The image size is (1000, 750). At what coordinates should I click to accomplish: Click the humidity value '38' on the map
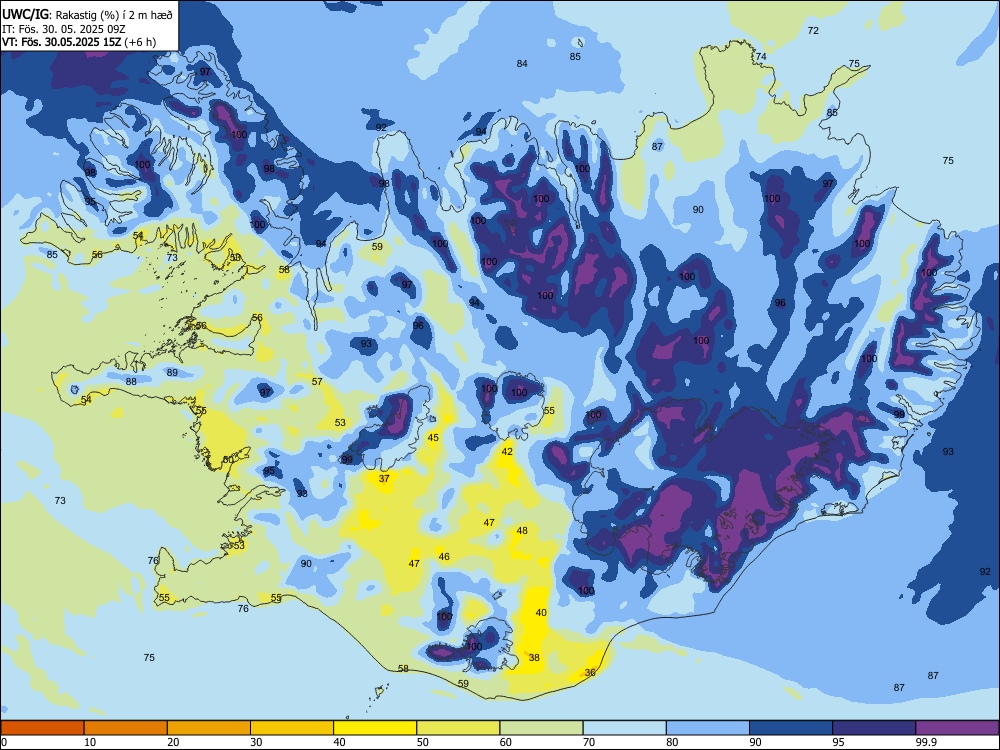tap(534, 658)
